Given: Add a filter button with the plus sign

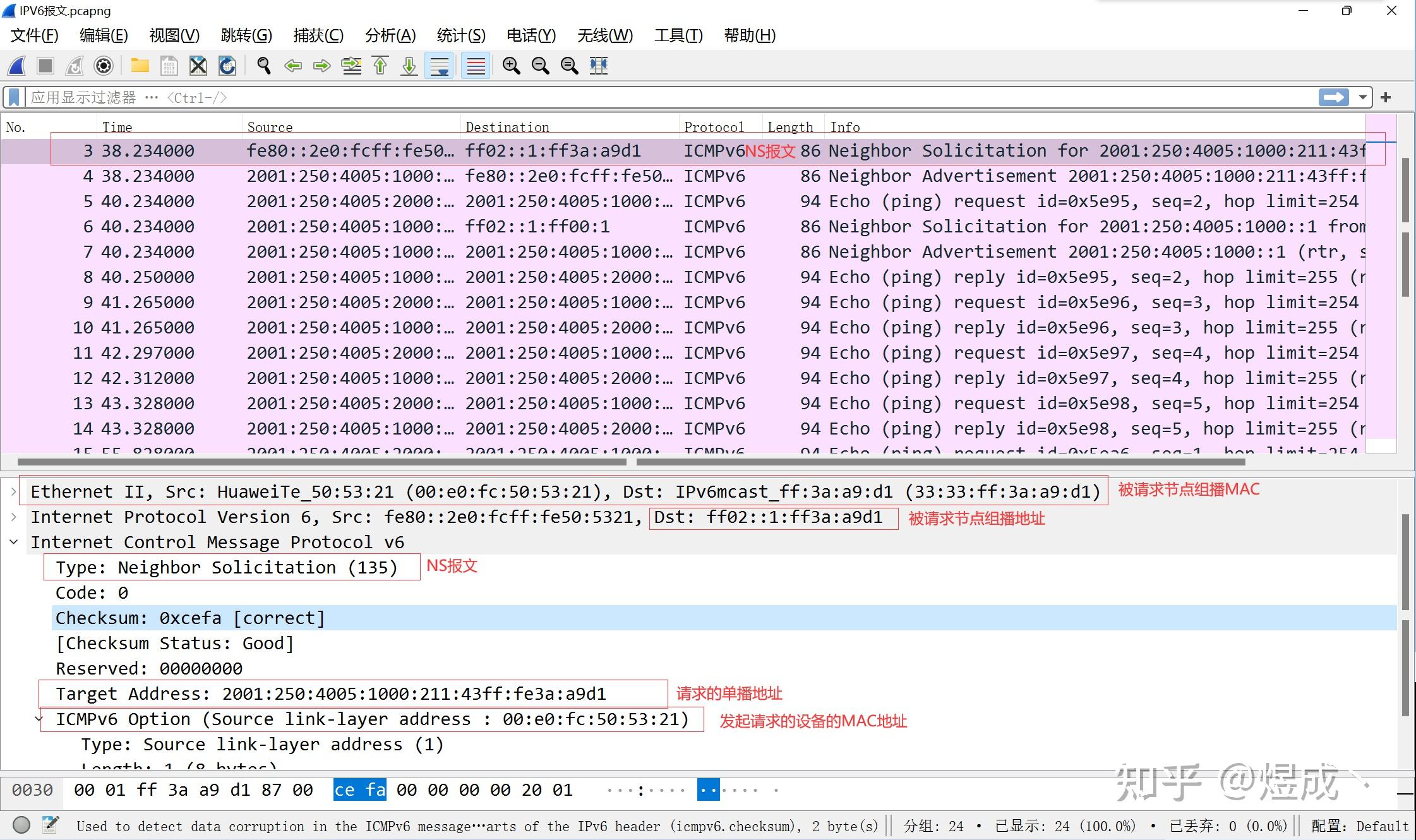Looking at the screenshot, I should [1386, 97].
